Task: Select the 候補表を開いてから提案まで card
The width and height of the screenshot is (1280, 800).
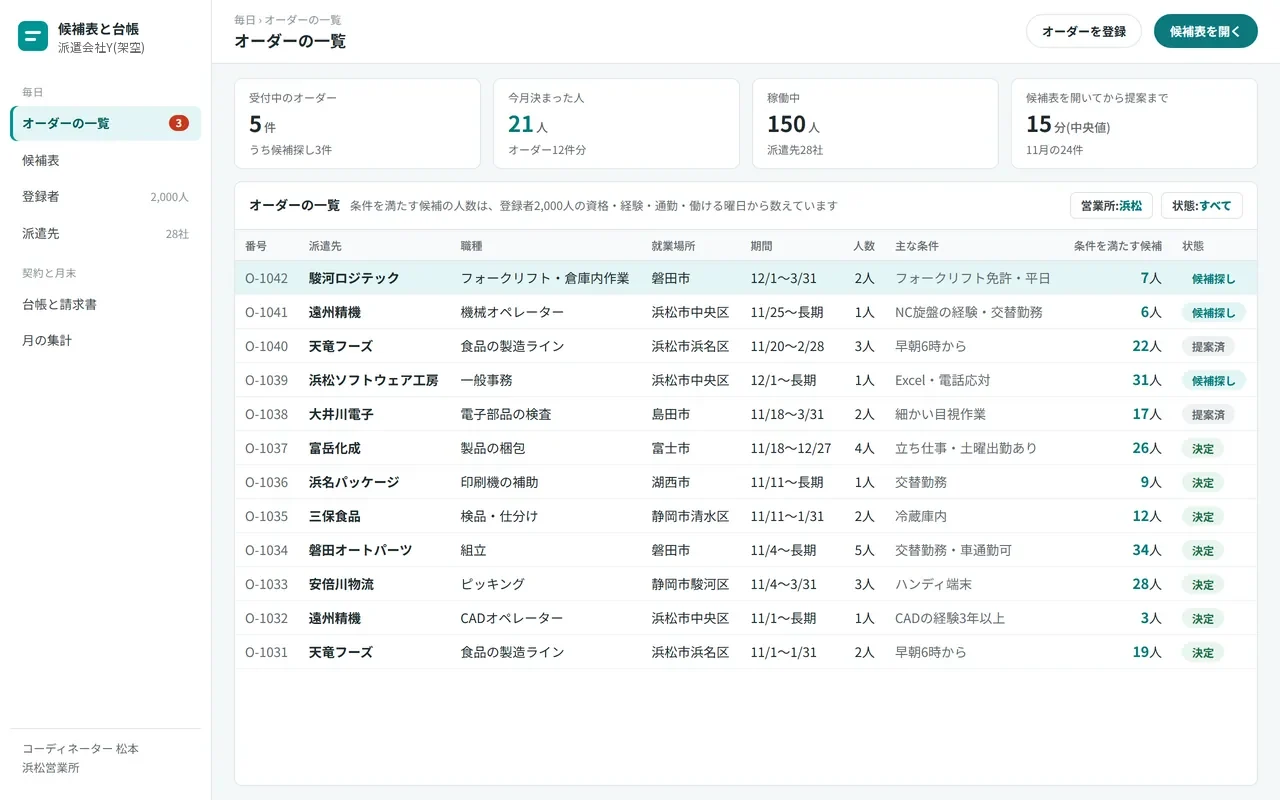Action: [x=1134, y=124]
